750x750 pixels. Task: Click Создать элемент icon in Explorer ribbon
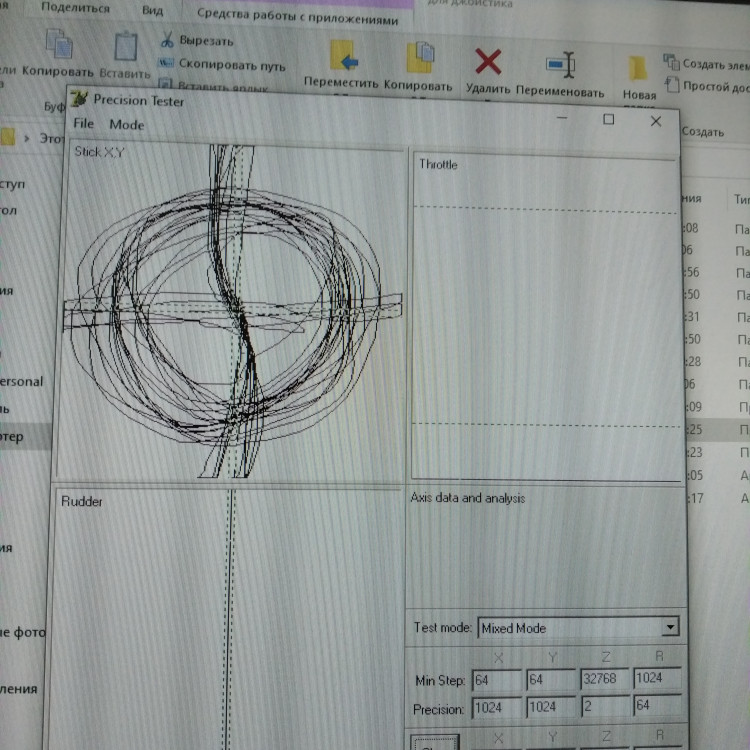pyautogui.click(x=671, y=62)
